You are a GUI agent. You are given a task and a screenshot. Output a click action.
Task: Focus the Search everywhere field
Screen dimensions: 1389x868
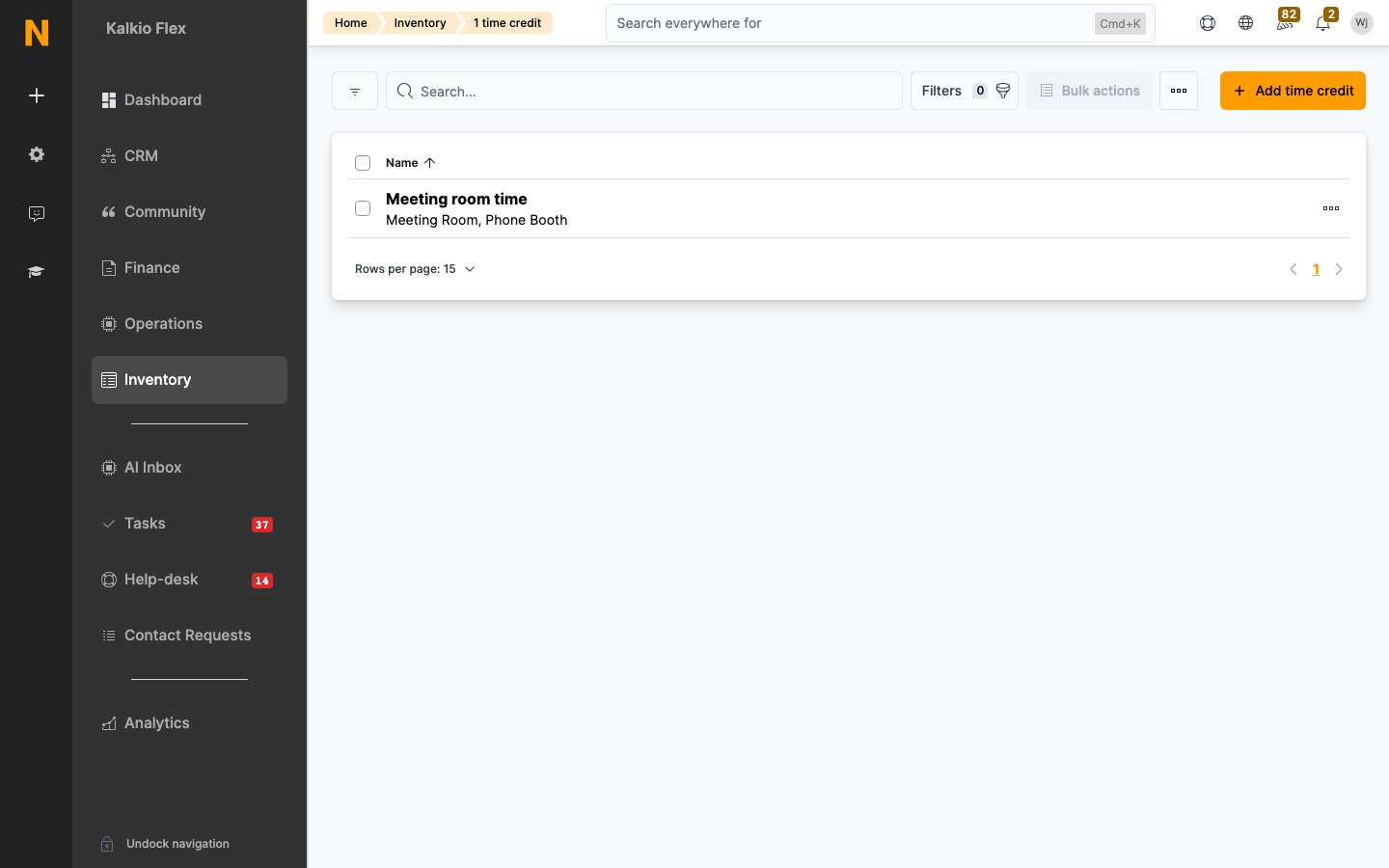880,23
